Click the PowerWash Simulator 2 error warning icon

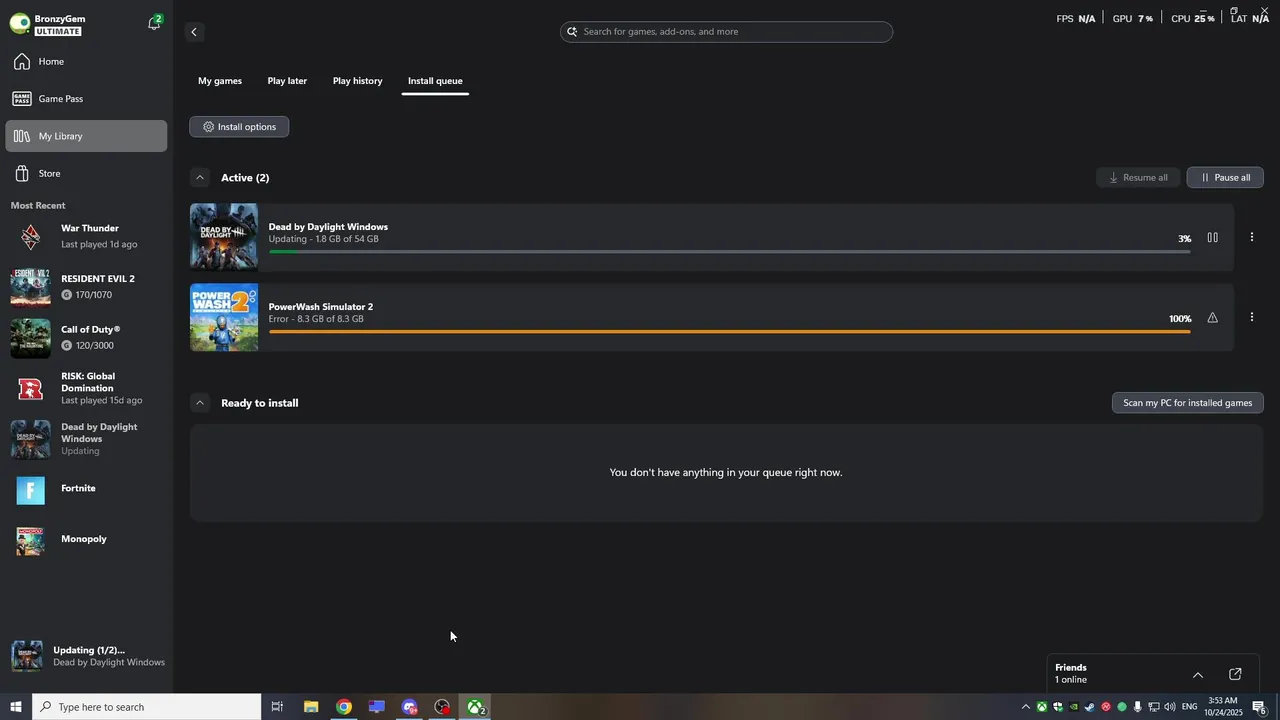click(1212, 318)
